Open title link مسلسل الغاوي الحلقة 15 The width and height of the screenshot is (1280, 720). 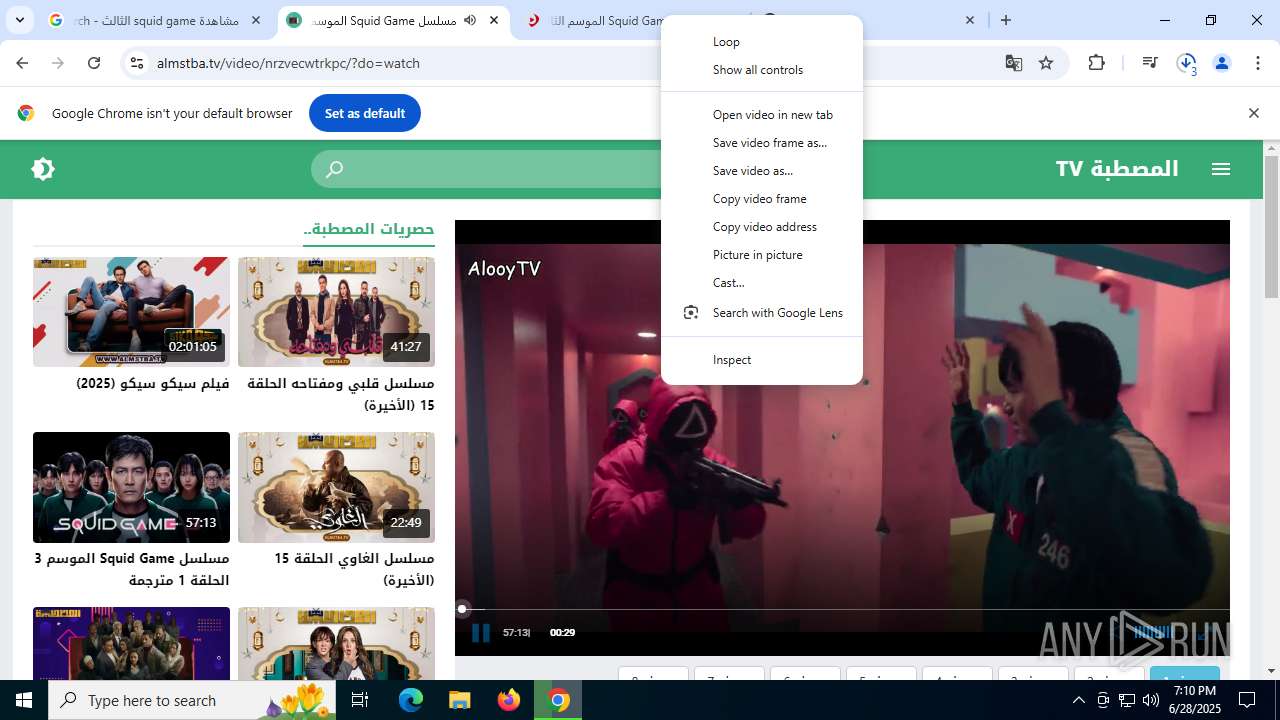point(354,569)
